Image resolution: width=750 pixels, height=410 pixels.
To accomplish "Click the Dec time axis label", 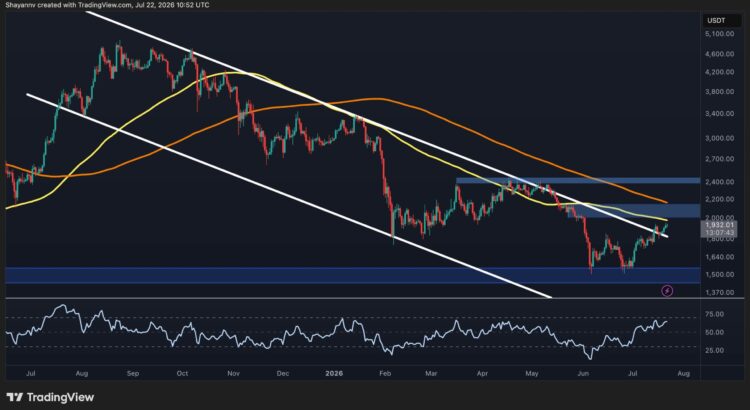I will point(282,374).
